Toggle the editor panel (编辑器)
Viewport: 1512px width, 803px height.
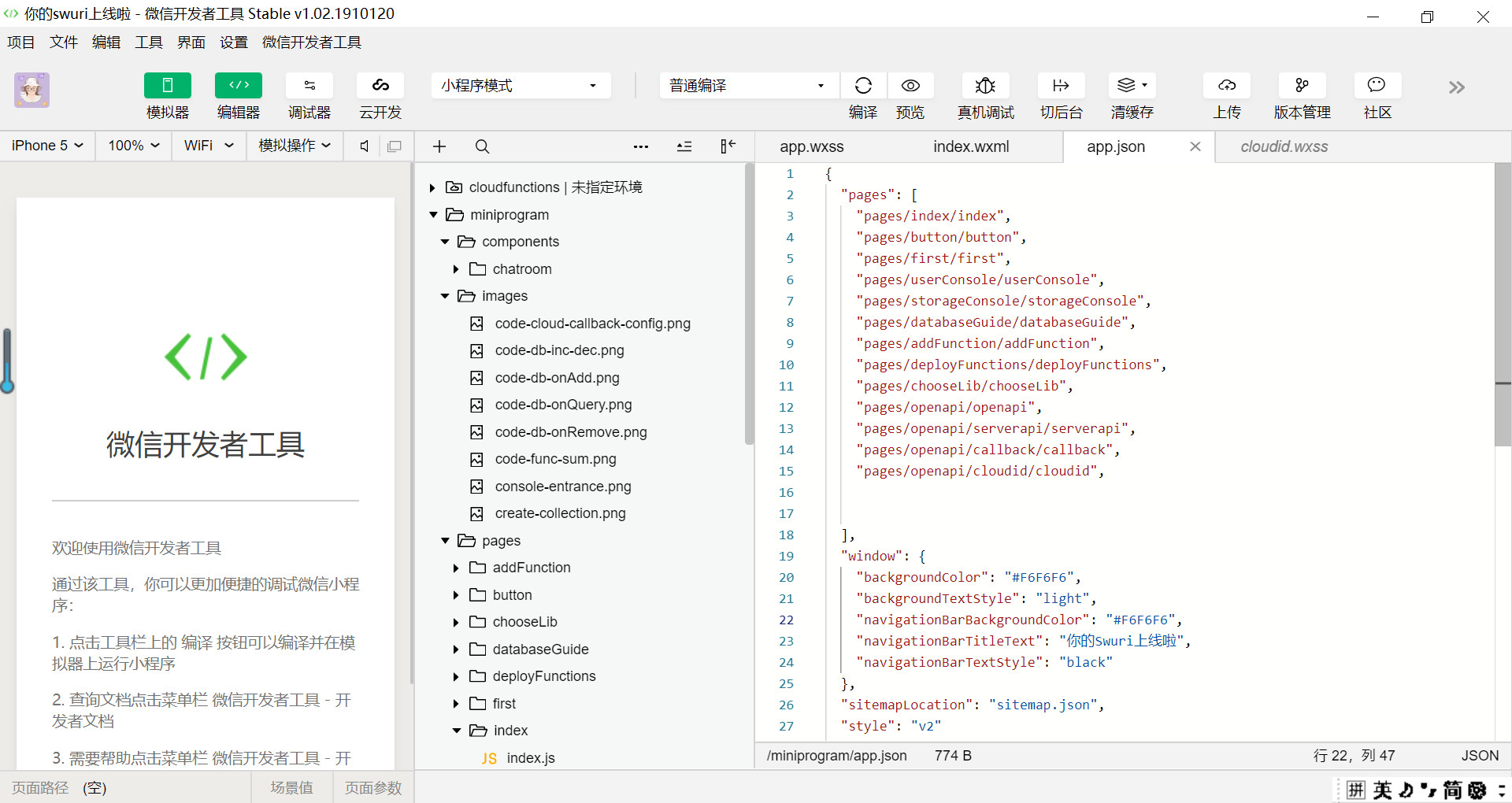click(238, 86)
